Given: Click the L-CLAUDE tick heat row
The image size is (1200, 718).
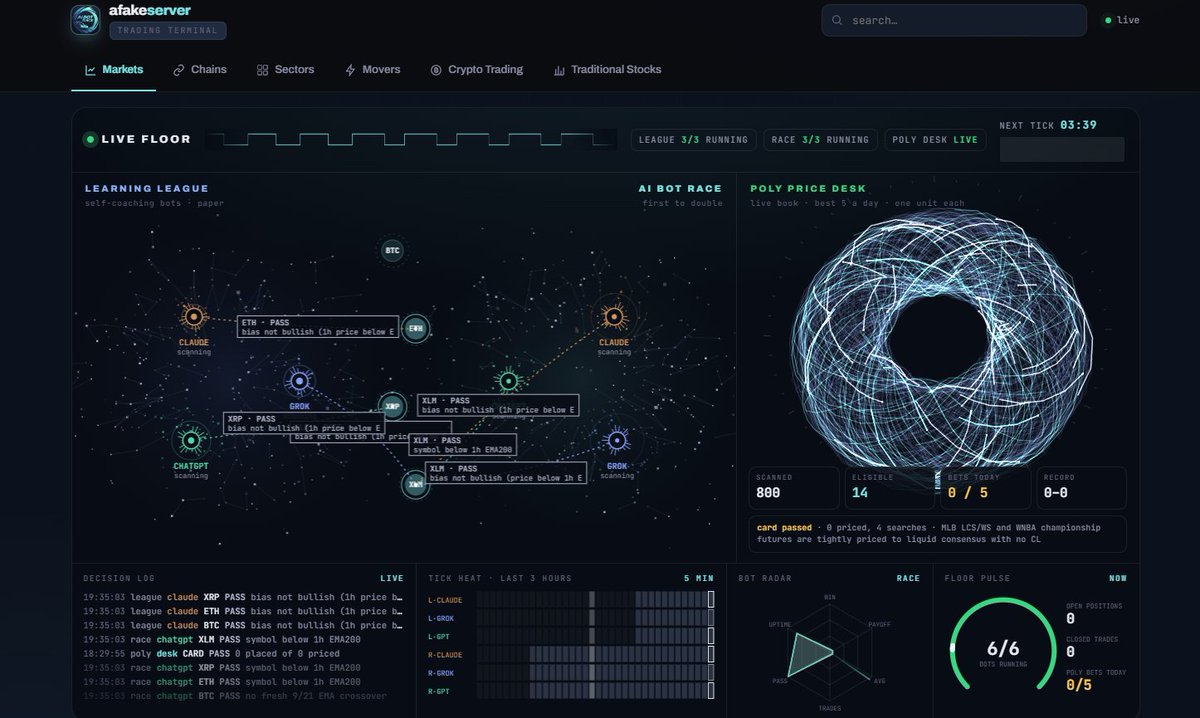Looking at the screenshot, I should 571,599.
